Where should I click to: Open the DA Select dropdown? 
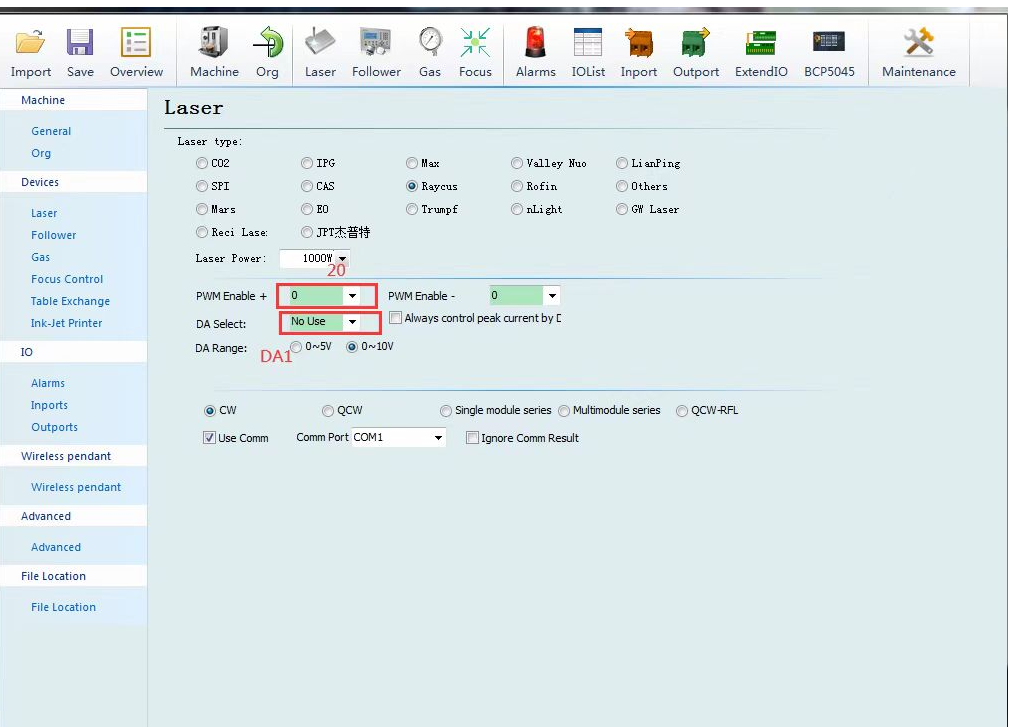(x=352, y=322)
